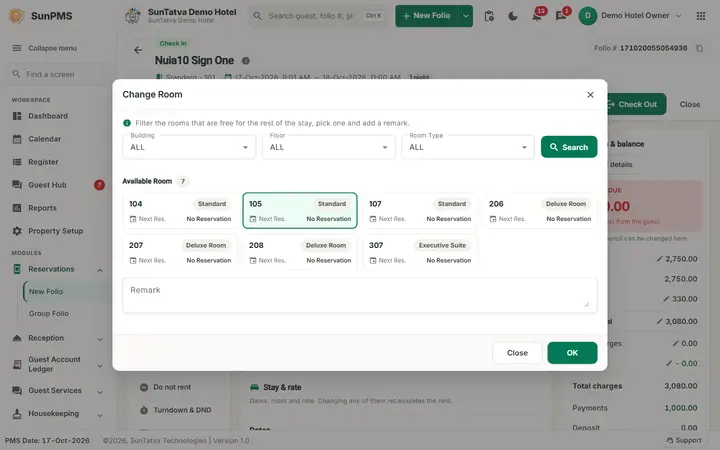720x450 pixels.
Task: Select room 208 Deluxe Room card
Action: click(x=300, y=252)
